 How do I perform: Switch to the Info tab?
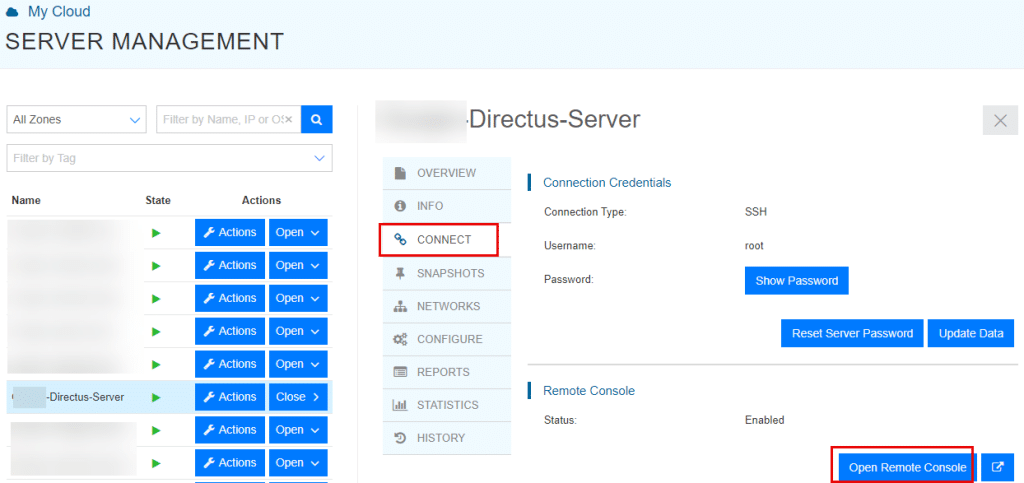[x=447, y=206]
